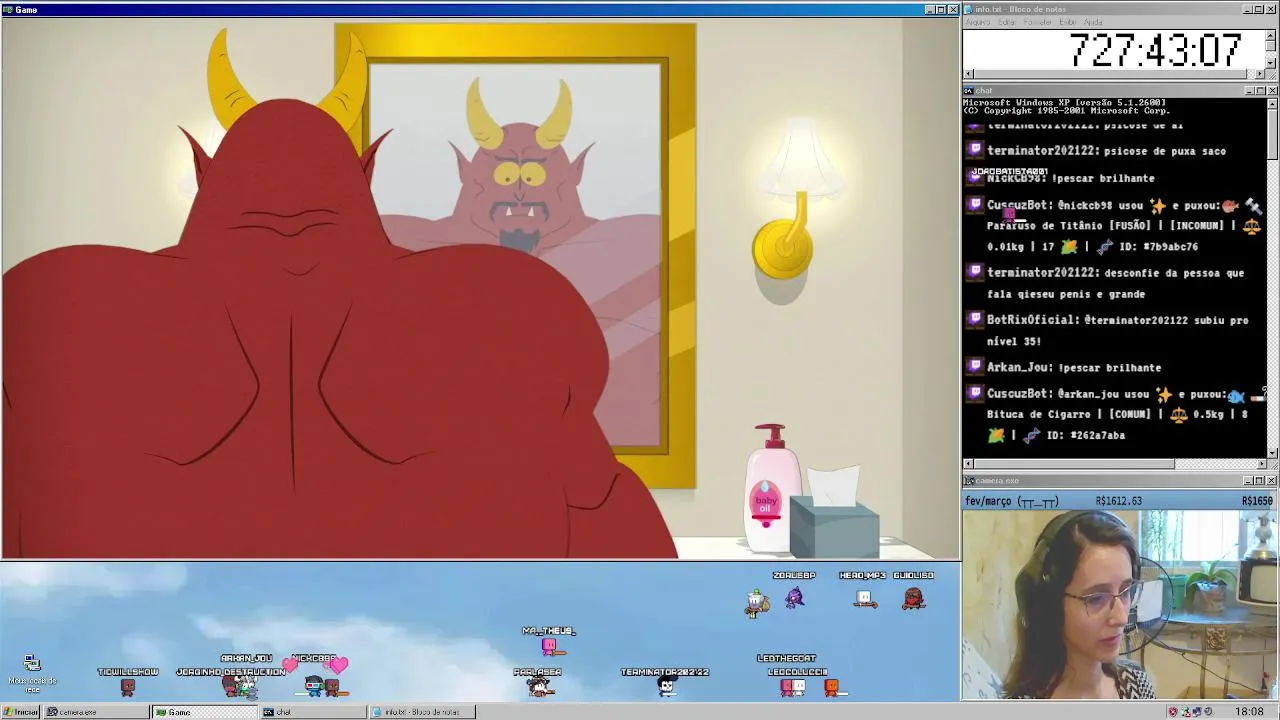The image size is (1280, 720).
Task: Switch to info.txt Bloco de notas taskbar button
Action: click(420, 712)
